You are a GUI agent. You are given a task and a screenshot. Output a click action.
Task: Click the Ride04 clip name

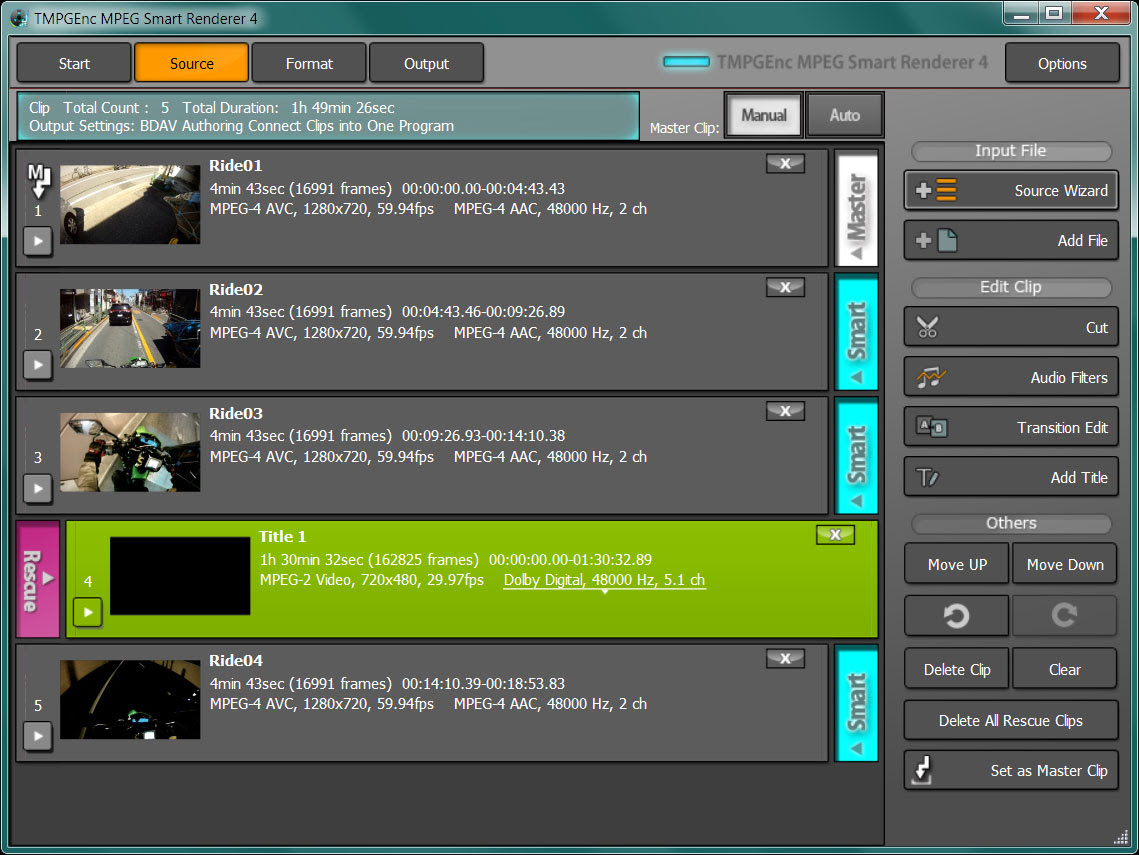(x=235, y=661)
